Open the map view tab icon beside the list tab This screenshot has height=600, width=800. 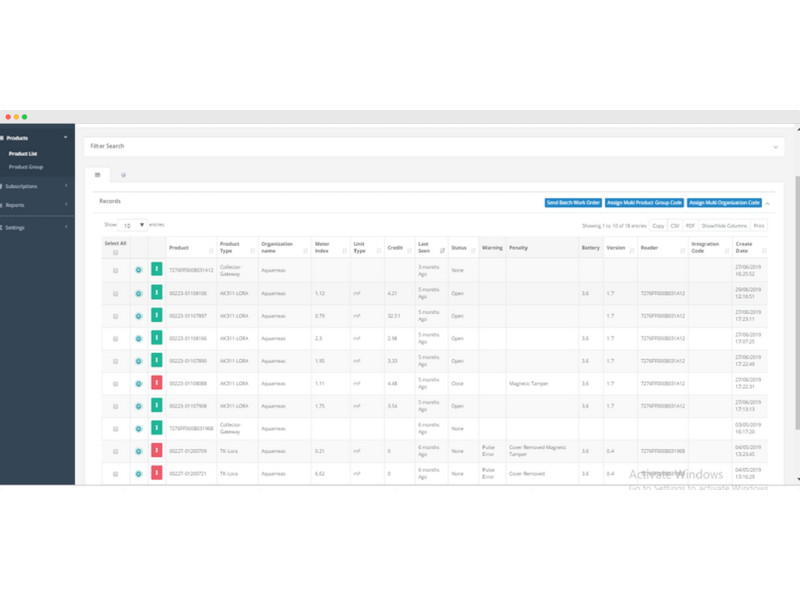click(x=123, y=174)
